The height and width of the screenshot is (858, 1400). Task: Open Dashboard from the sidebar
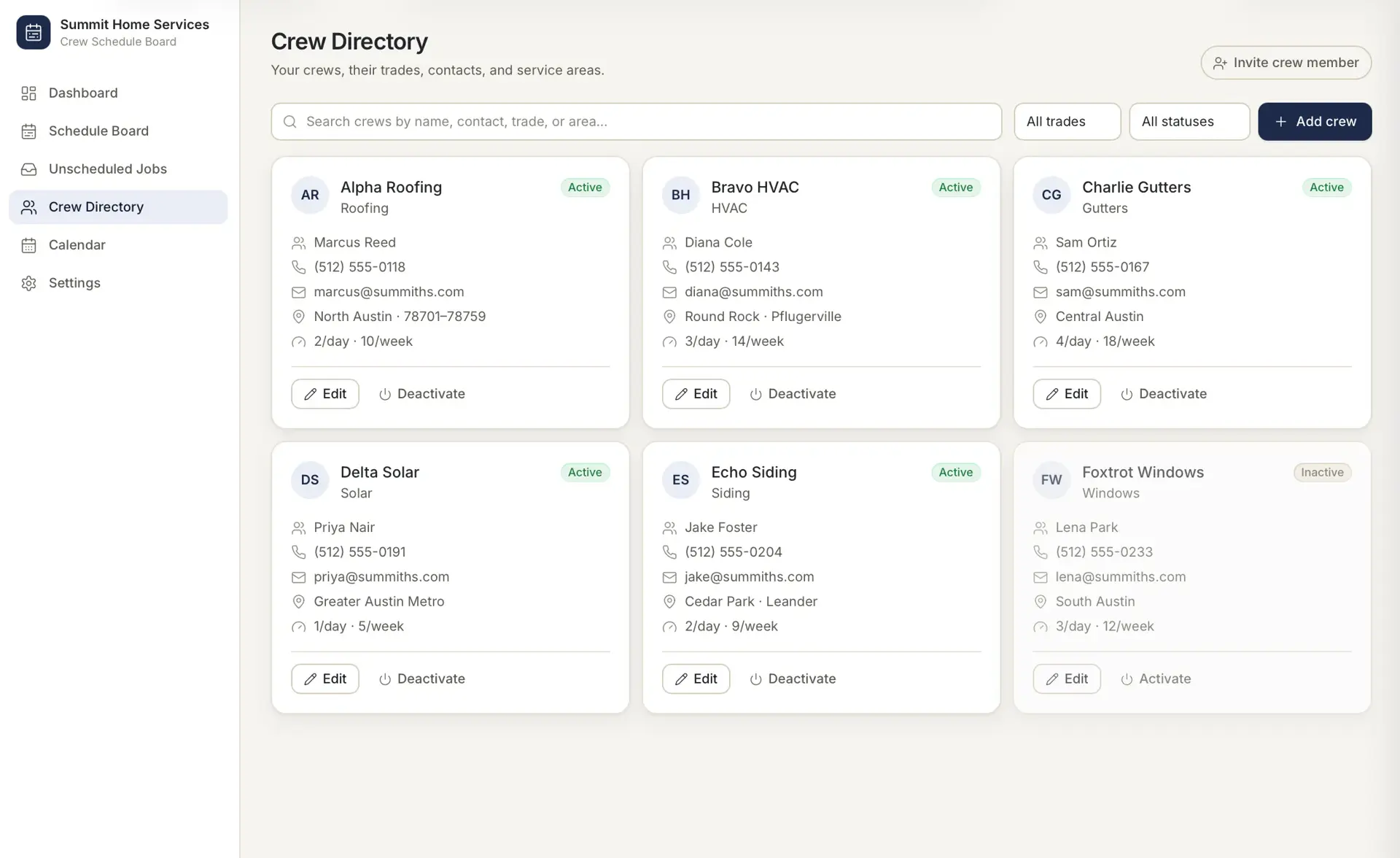[x=118, y=93]
